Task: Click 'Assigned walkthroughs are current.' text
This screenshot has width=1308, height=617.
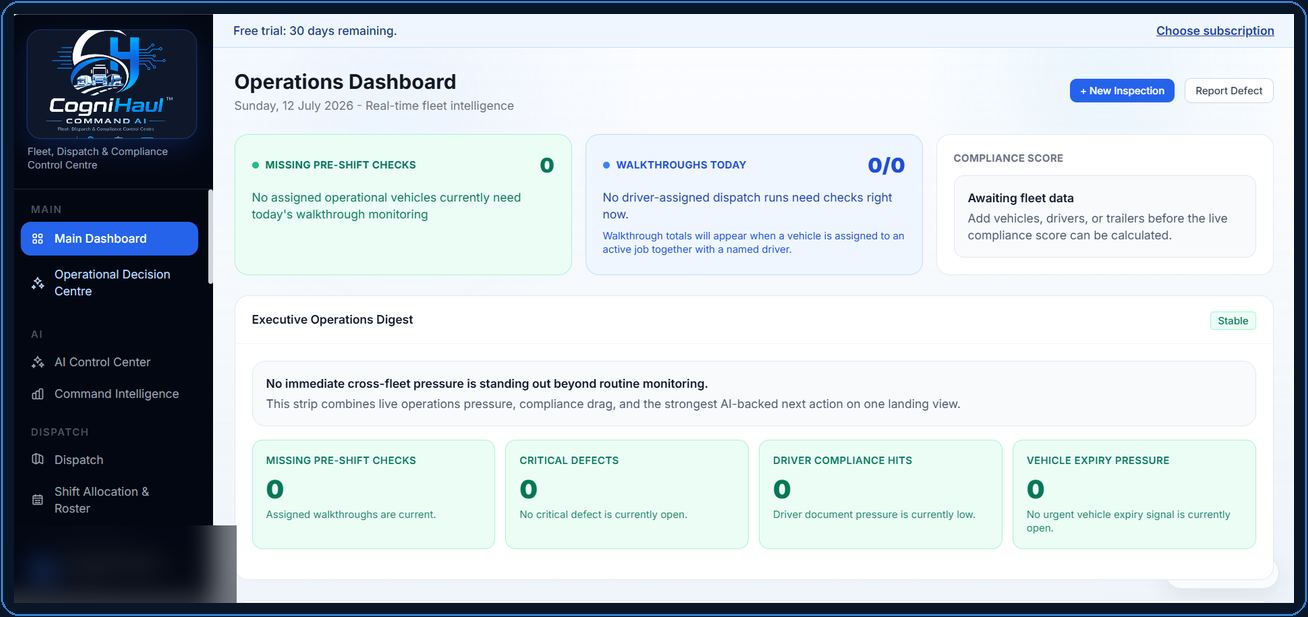Action: [351, 515]
